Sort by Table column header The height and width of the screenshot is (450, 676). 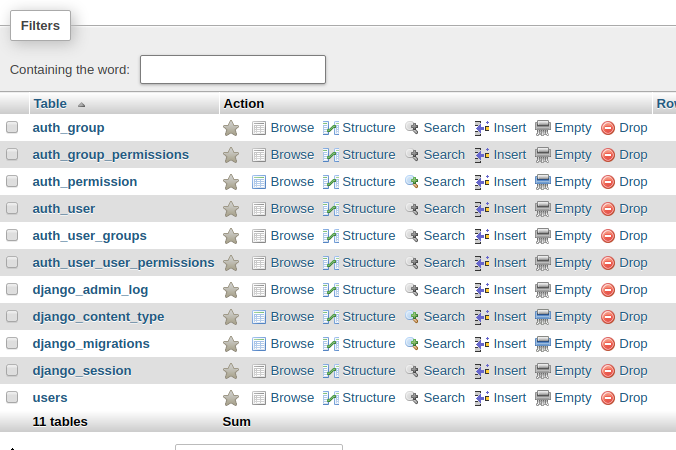pyautogui.click(x=50, y=104)
